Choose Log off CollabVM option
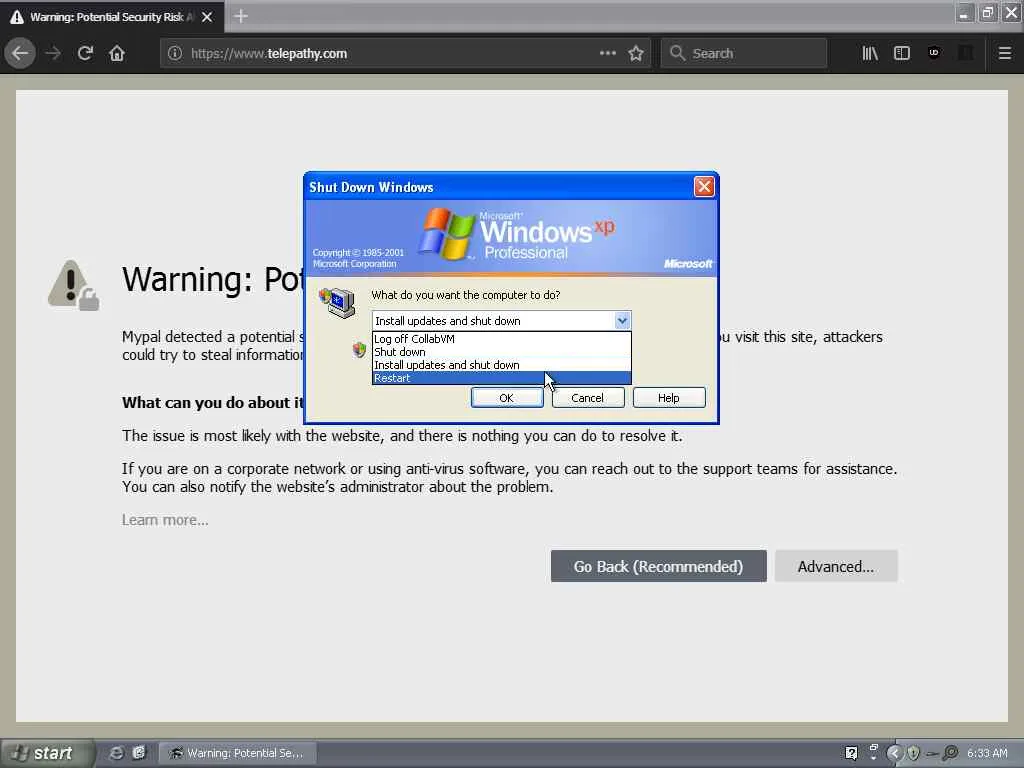The width and height of the screenshot is (1024, 768). tap(502, 339)
